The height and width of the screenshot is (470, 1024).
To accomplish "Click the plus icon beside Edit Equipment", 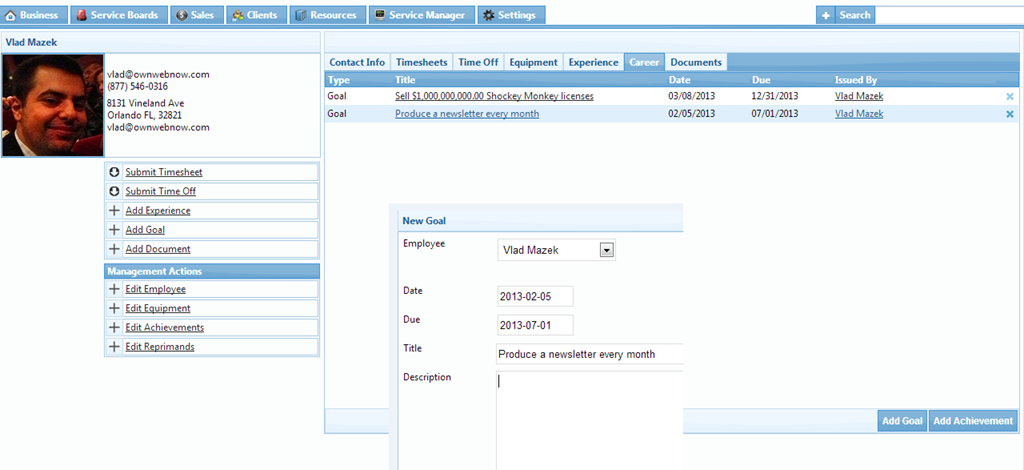I will (x=114, y=308).
